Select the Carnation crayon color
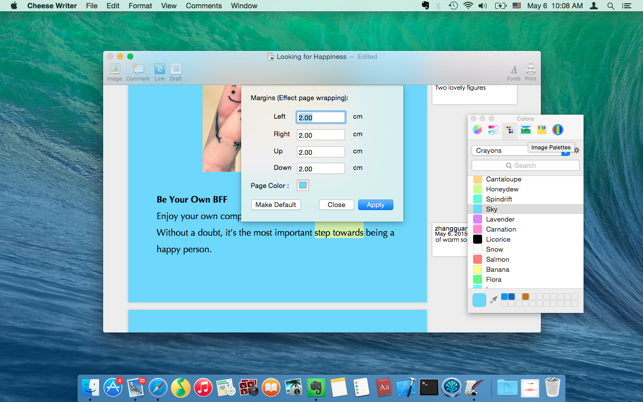 (x=525, y=229)
